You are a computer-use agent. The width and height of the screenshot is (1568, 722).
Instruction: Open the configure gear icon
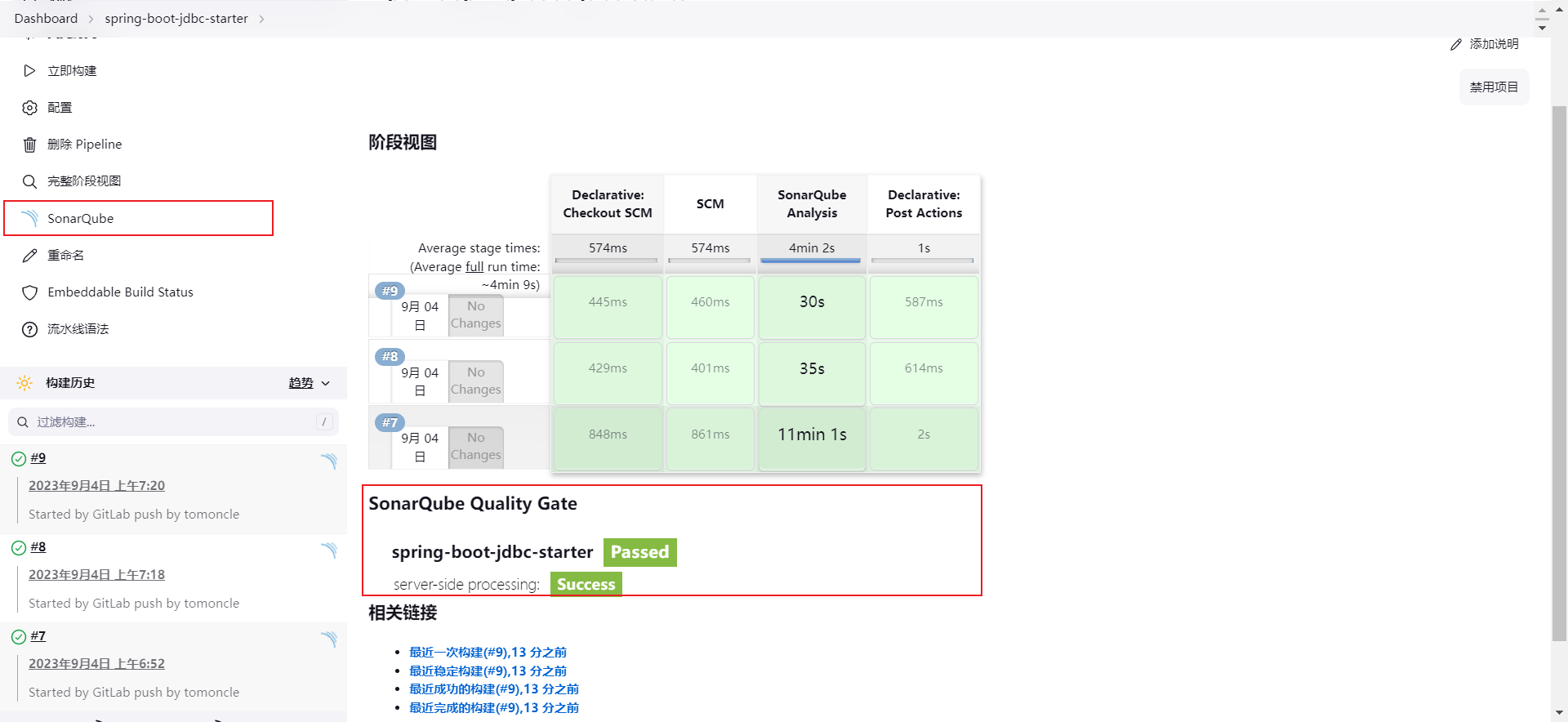tap(29, 108)
